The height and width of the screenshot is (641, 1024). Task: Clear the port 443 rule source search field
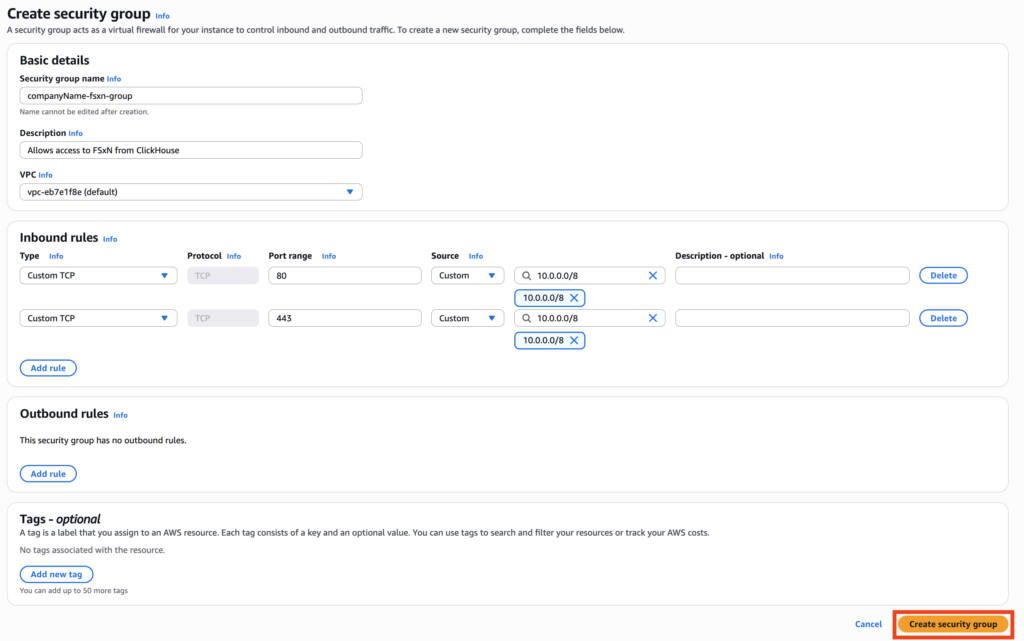click(x=653, y=319)
